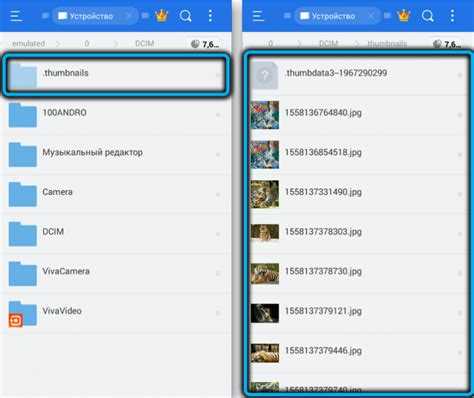Open hamburger menu in left panel
Image resolution: width=474 pixels, height=398 pixels.
point(16,16)
